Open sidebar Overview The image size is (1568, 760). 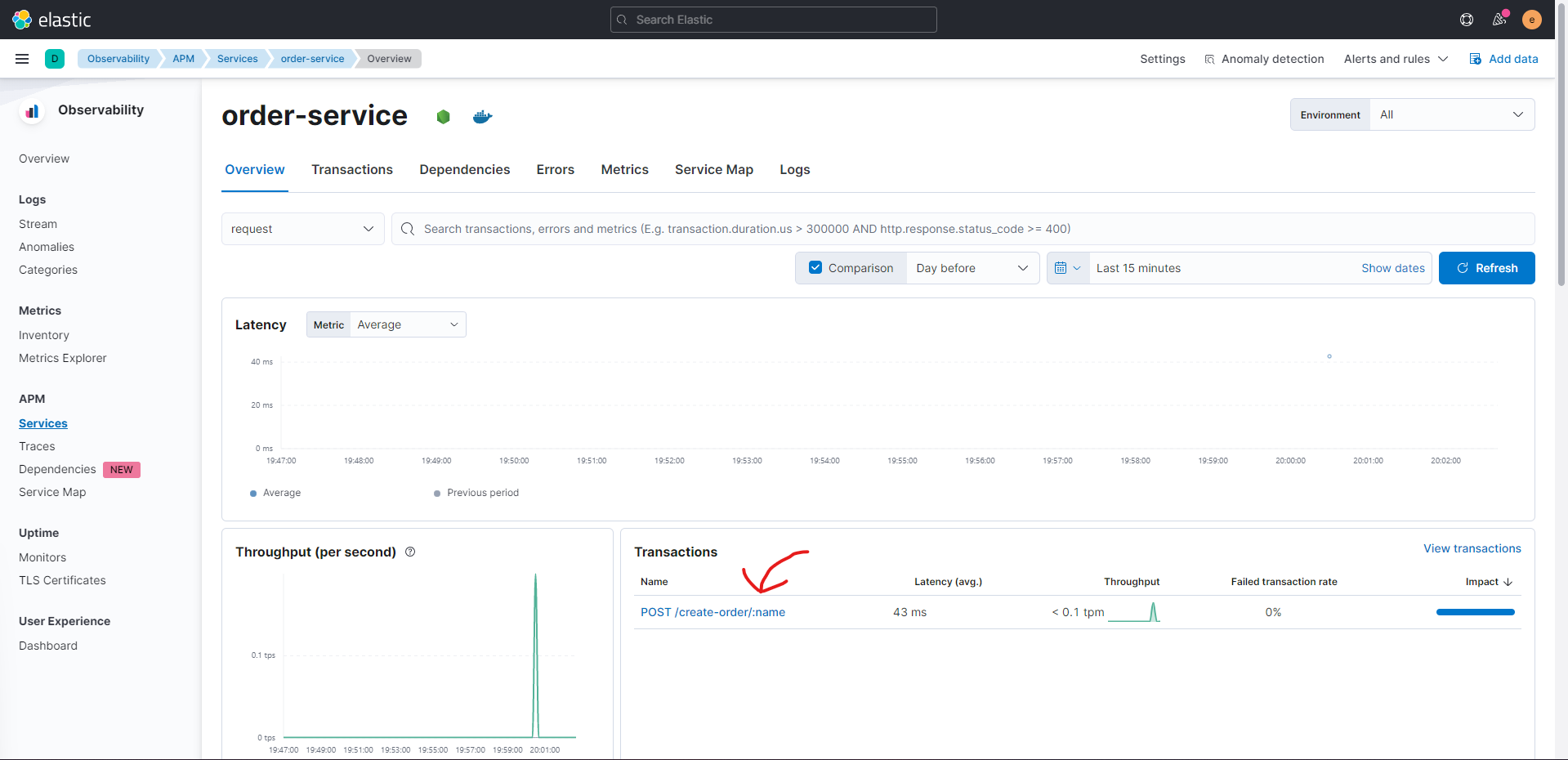(x=44, y=159)
